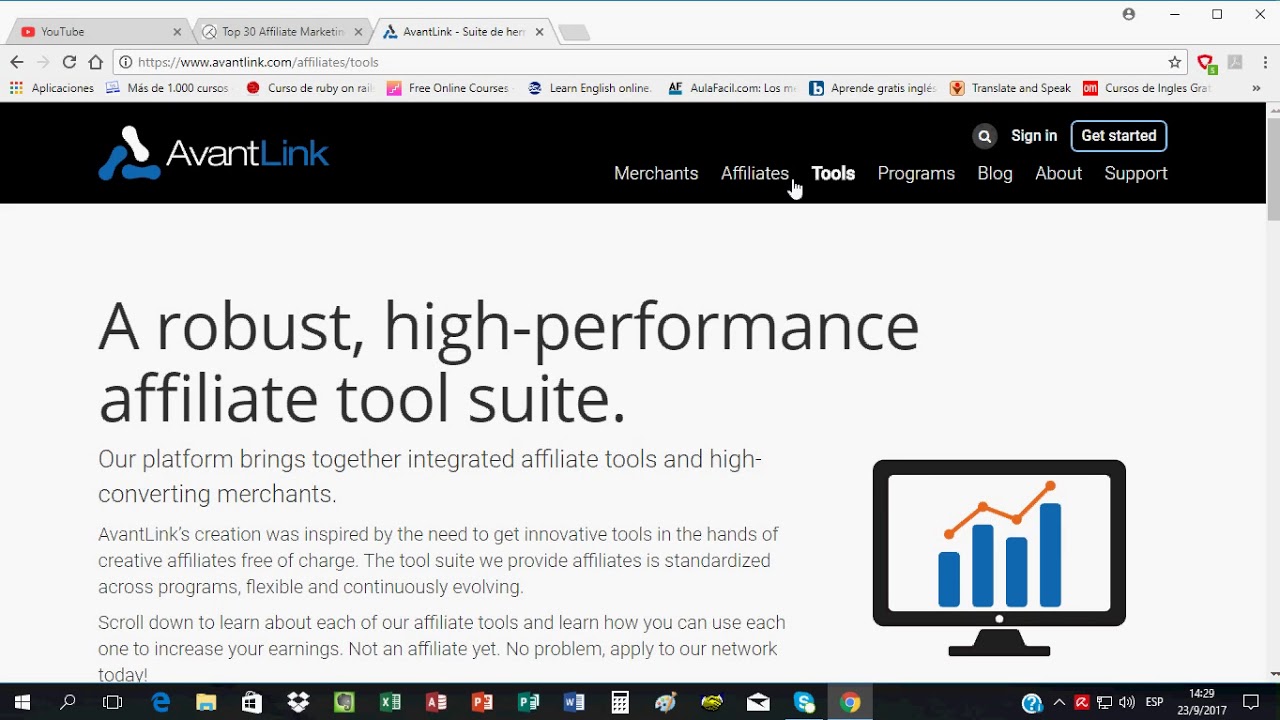This screenshot has width=1280, height=720.
Task: Close the Top 30 Affiliate Marketing tab
Action: 358,32
